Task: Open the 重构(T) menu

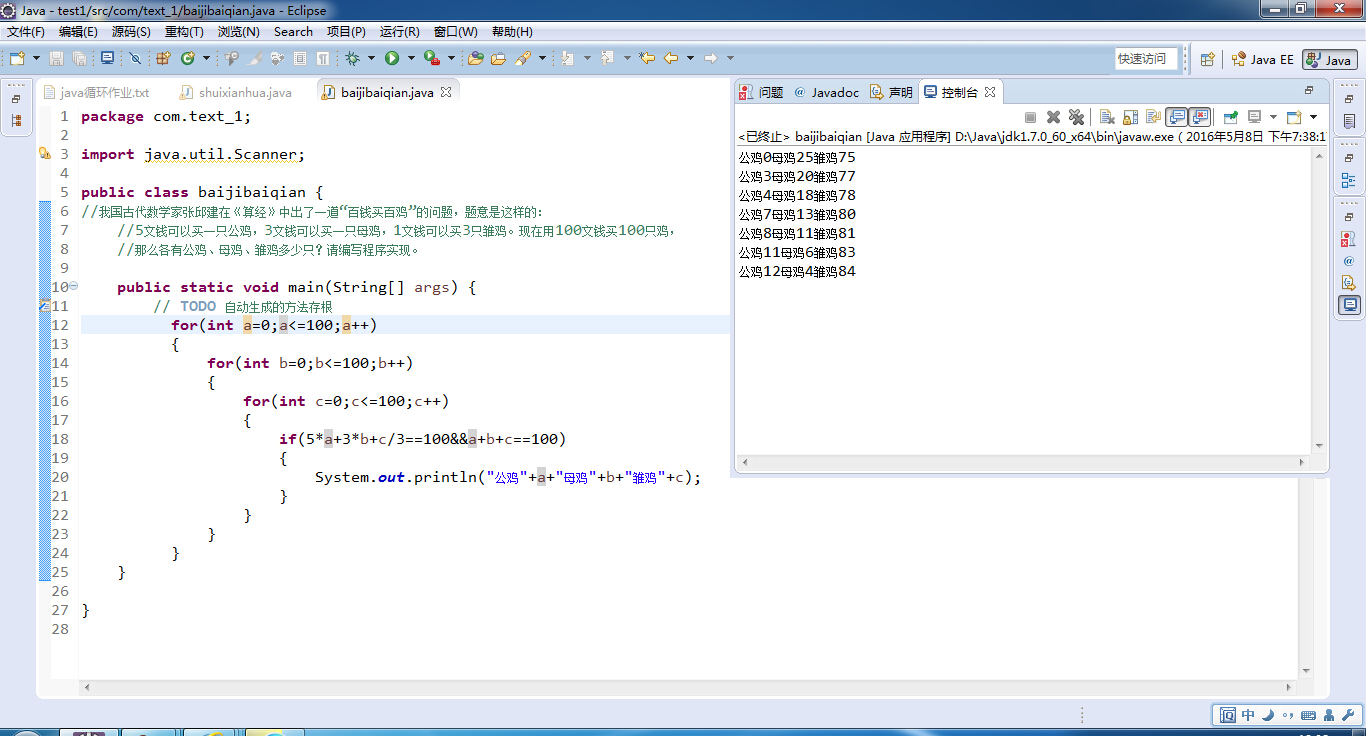Action: (x=184, y=32)
